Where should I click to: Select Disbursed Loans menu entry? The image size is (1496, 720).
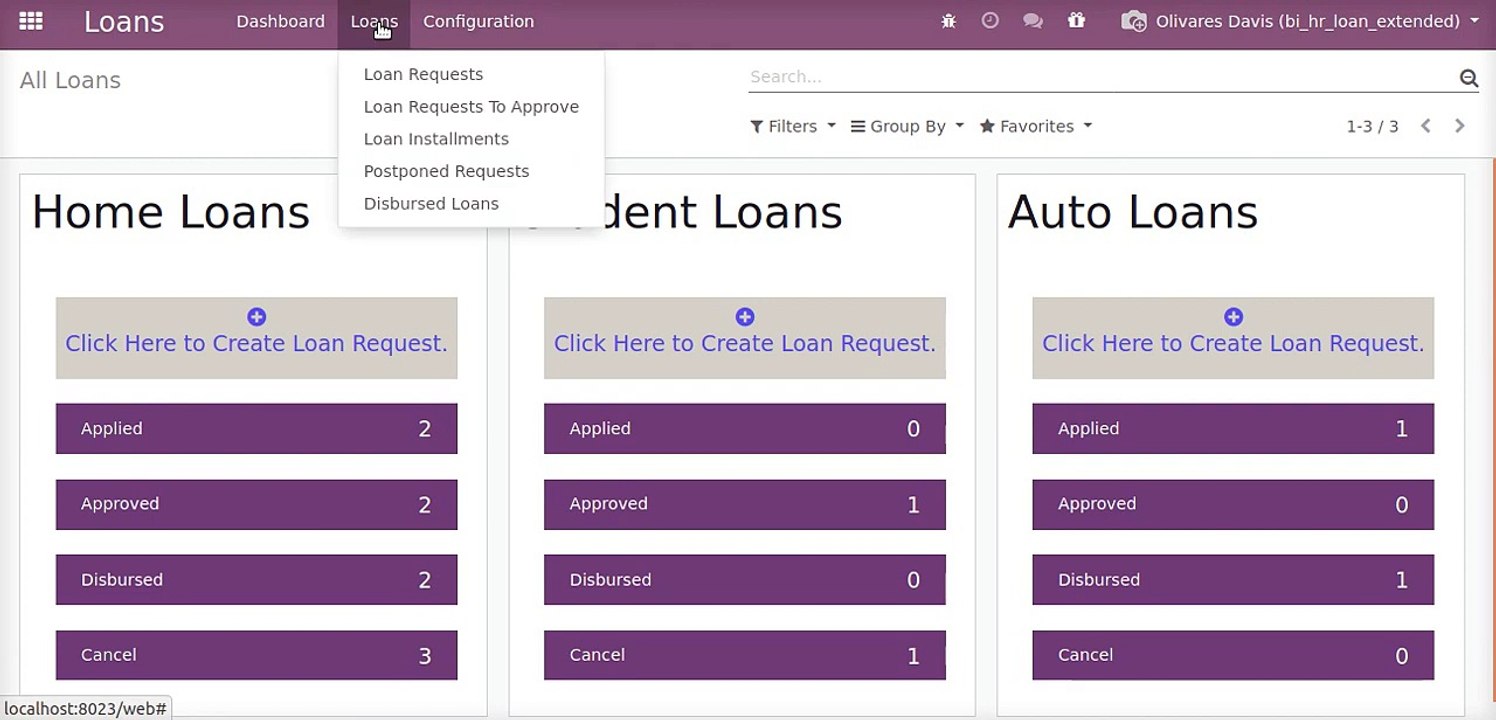(x=431, y=203)
